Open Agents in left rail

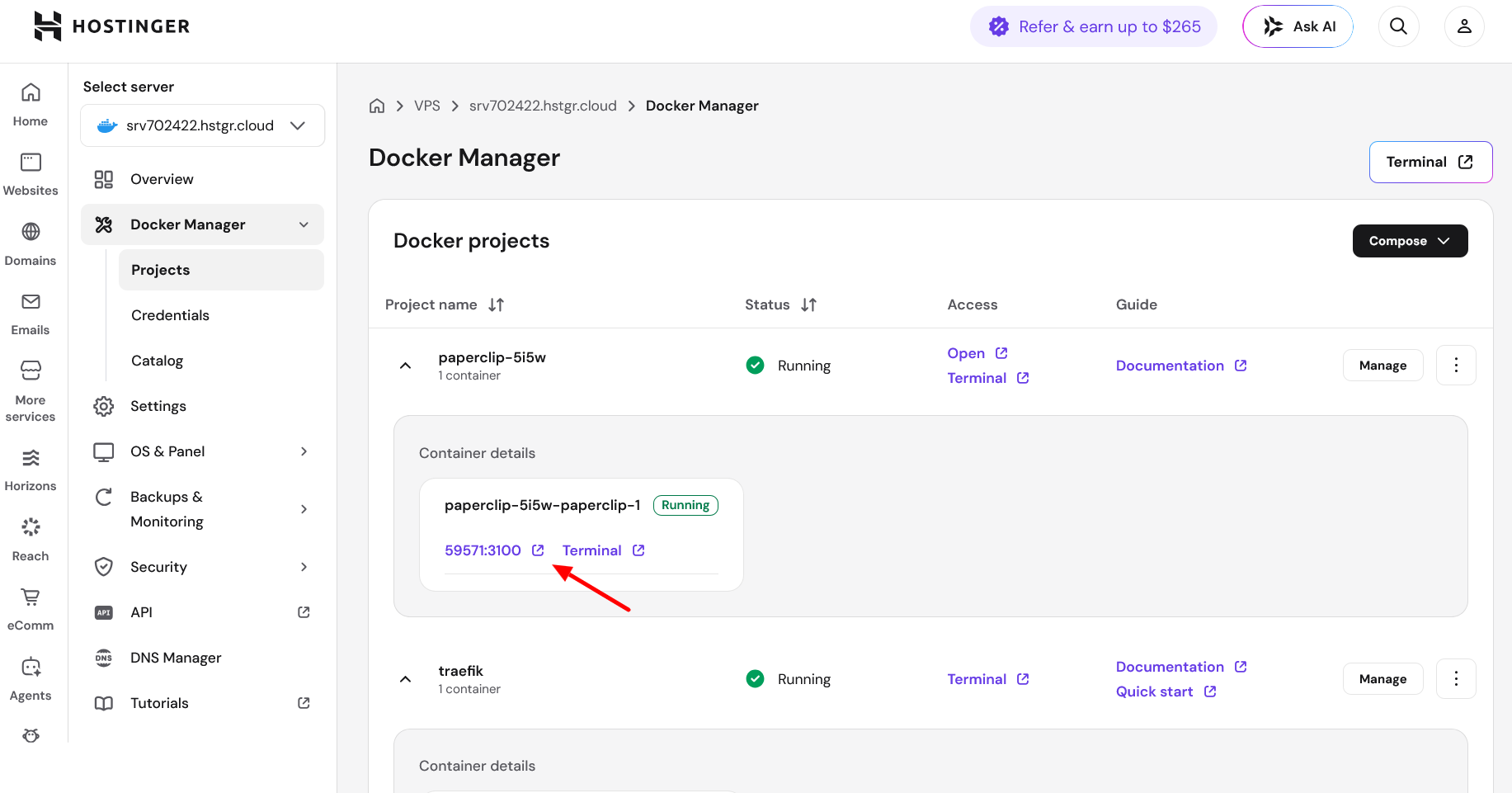(31, 679)
